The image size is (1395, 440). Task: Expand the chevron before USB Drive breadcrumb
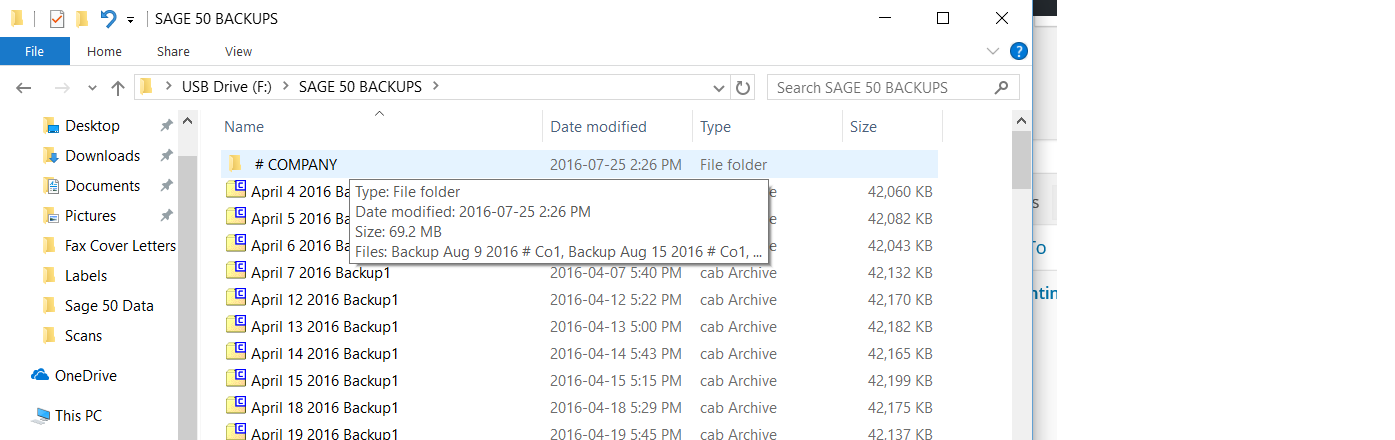[169, 87]
